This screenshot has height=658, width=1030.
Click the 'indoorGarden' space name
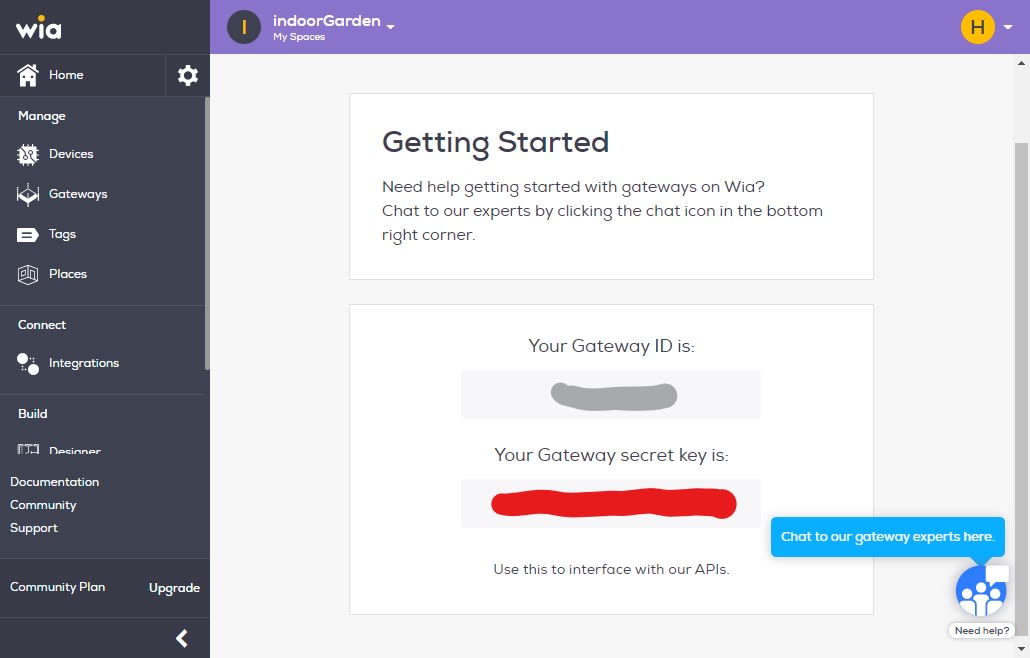pos(326,21)
